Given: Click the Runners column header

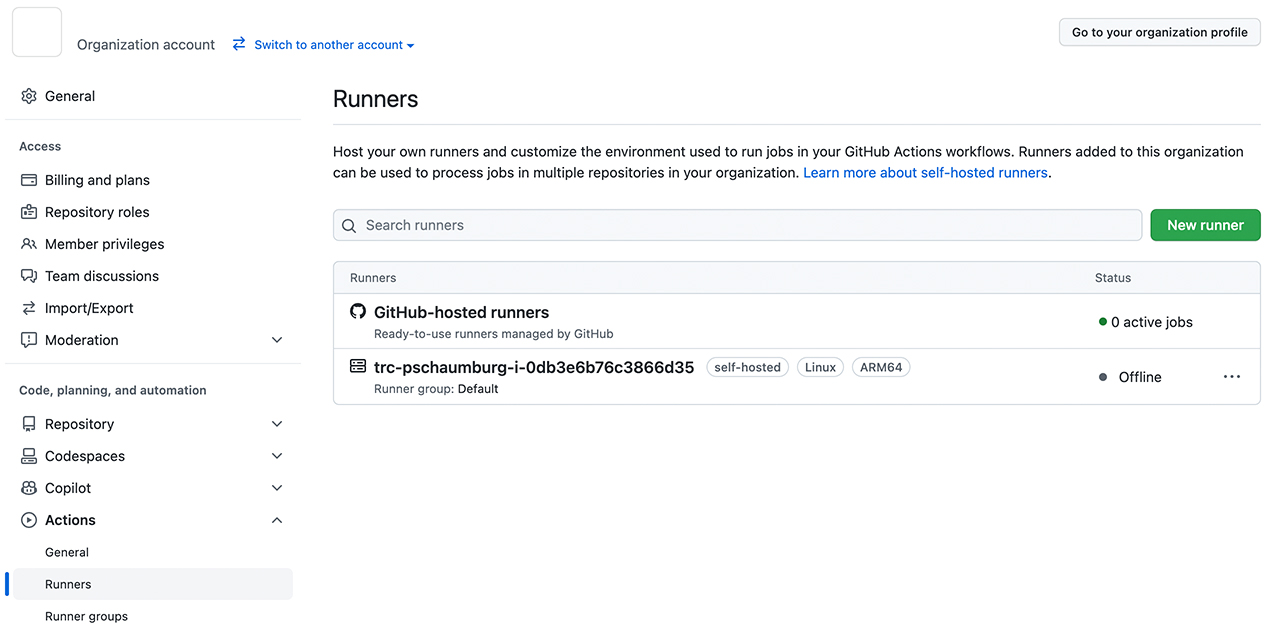Looking at the screenshot, I should click(x=373, y=278).
